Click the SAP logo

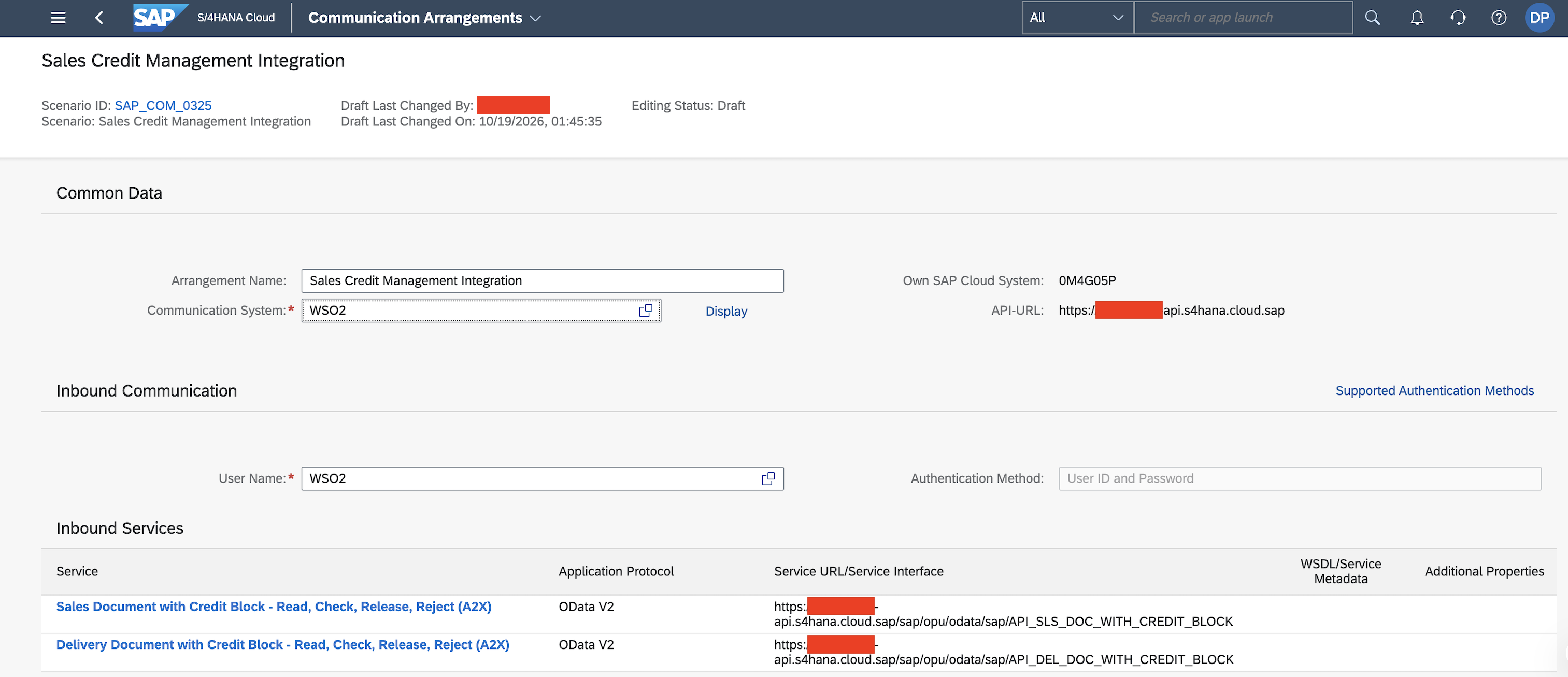coord(160,17)
